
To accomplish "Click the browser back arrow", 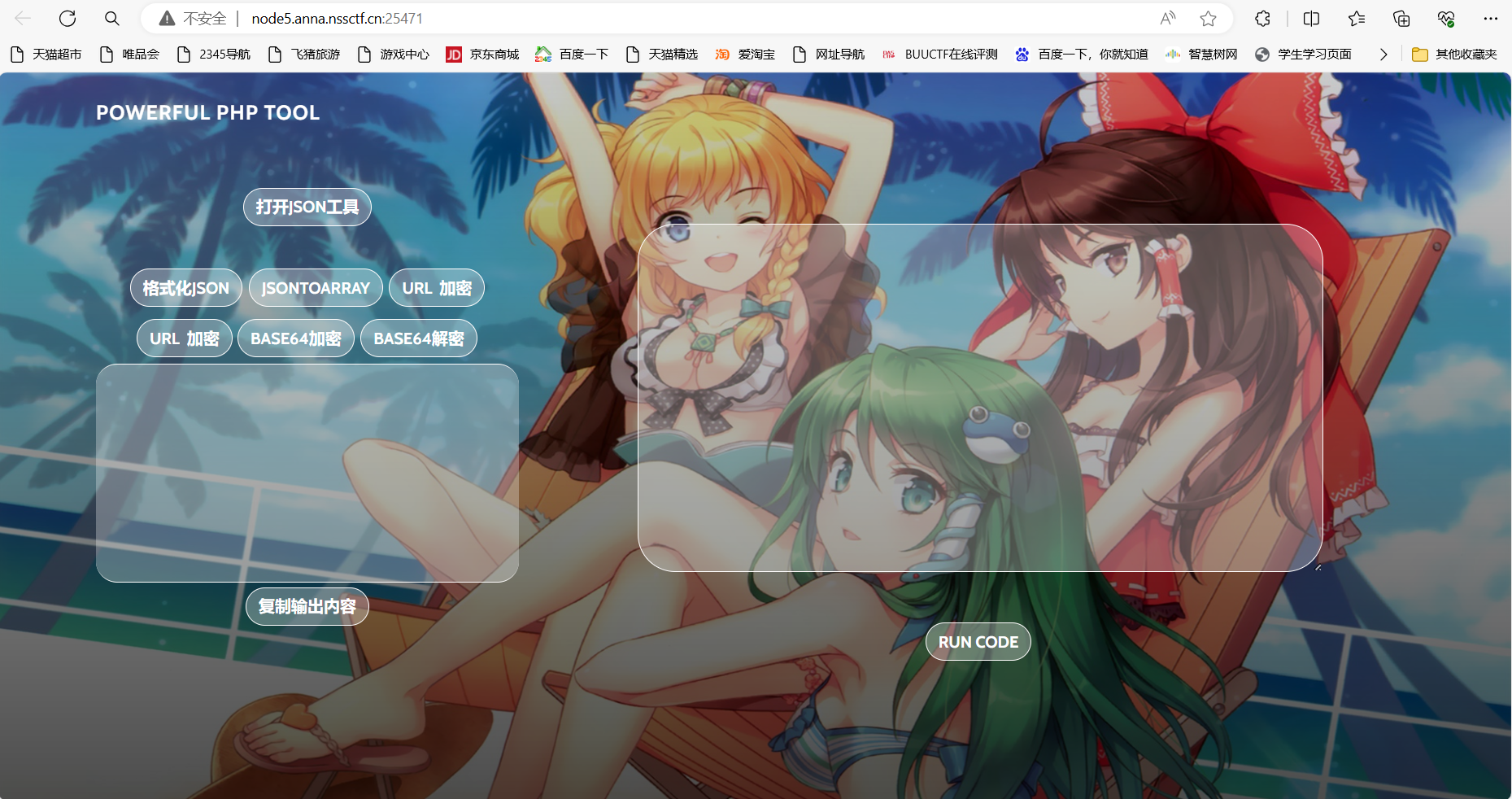I will coord(23,18).
